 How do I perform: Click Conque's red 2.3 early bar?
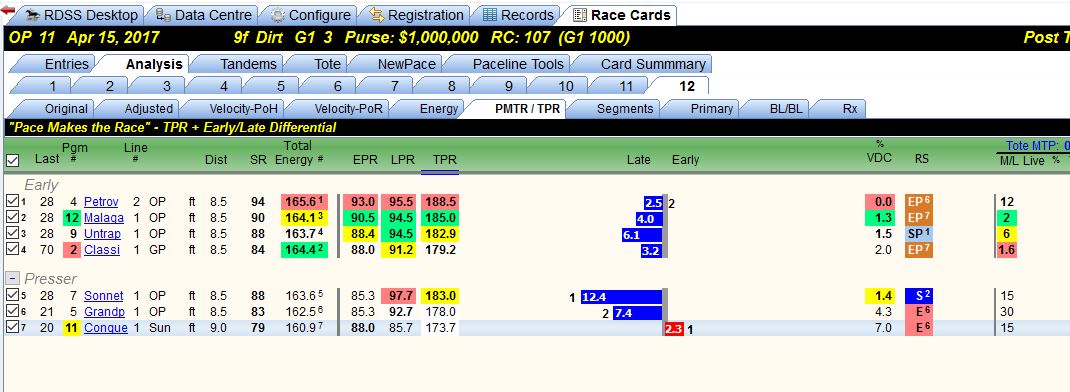673,328
